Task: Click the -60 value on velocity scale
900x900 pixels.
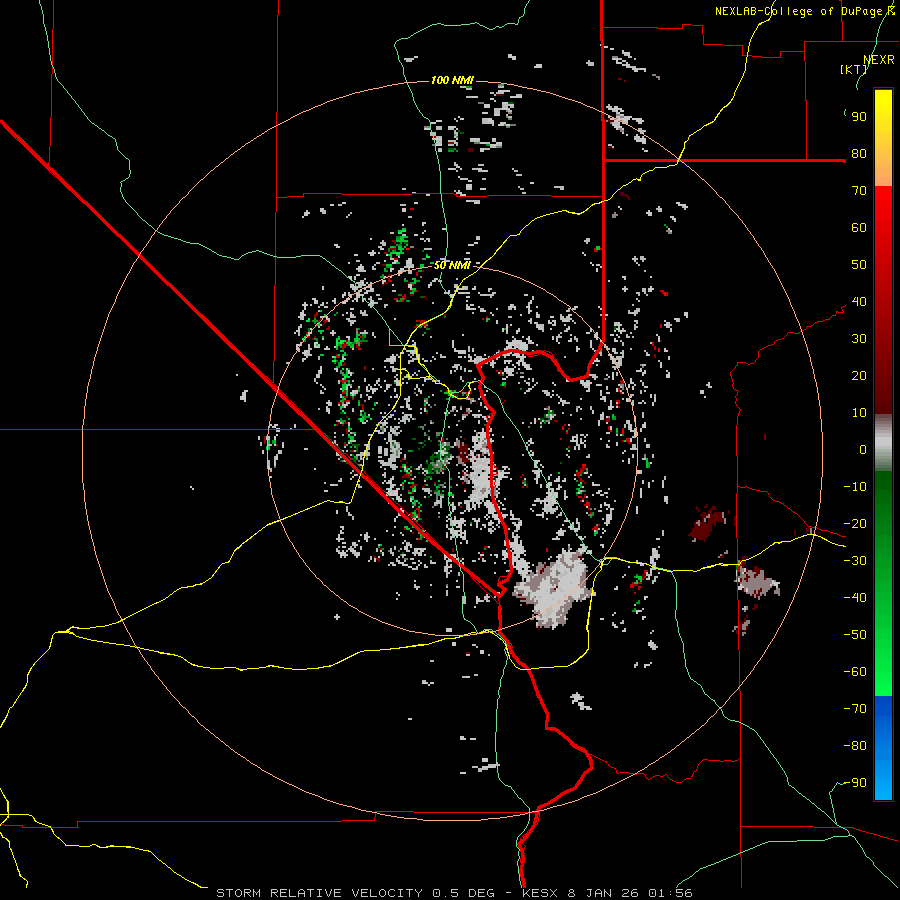Action: (855, 672)
